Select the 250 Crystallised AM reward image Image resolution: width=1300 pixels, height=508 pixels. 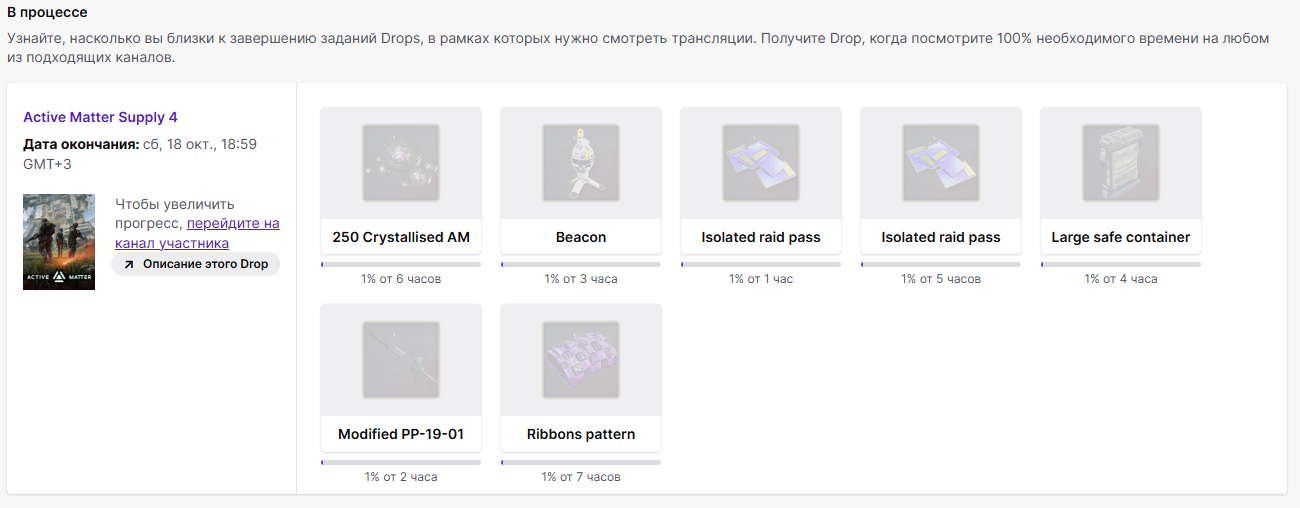pyautogui.click(x=401, y=163)
